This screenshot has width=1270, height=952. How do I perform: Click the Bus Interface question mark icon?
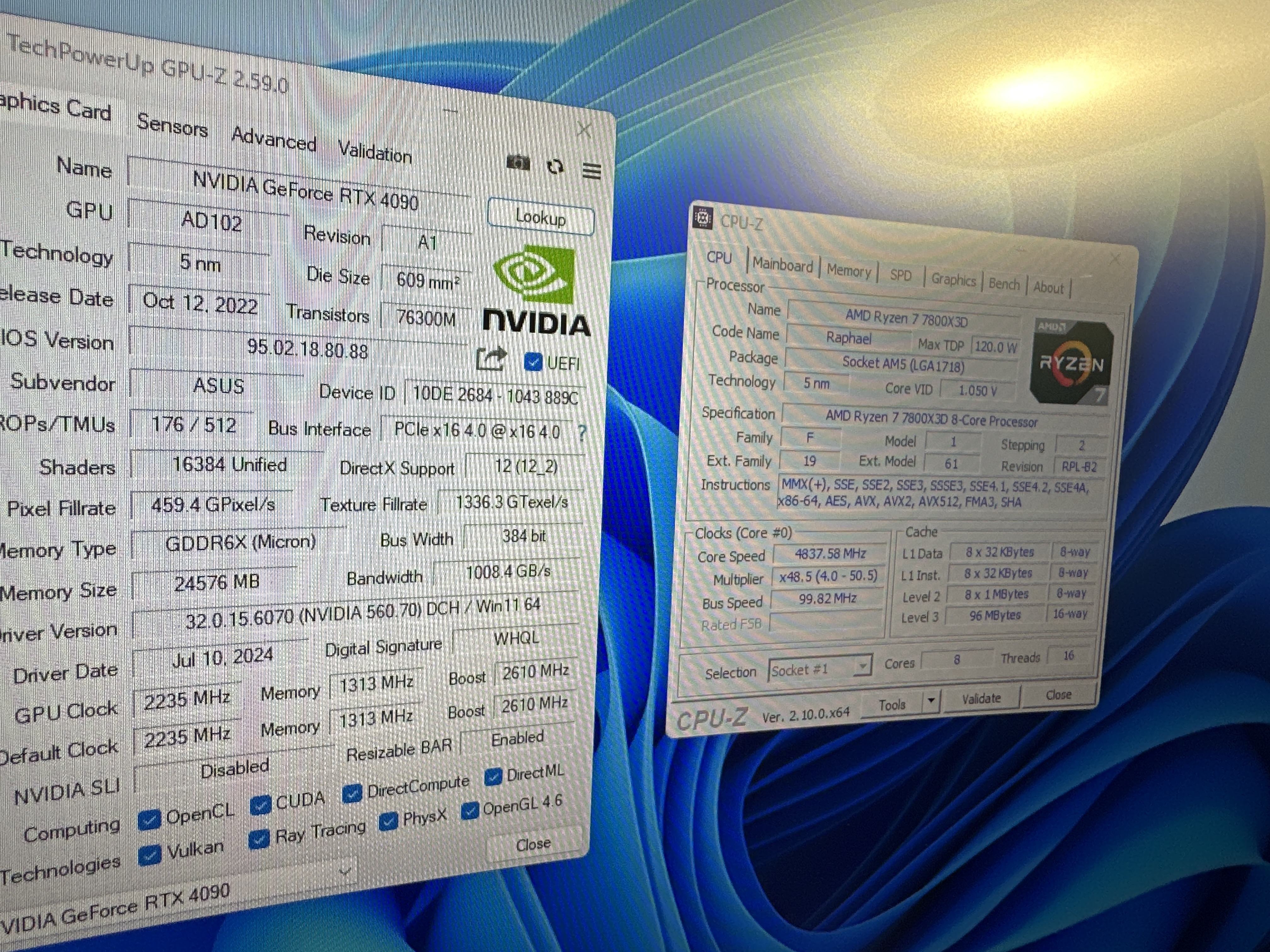(582, 433)
